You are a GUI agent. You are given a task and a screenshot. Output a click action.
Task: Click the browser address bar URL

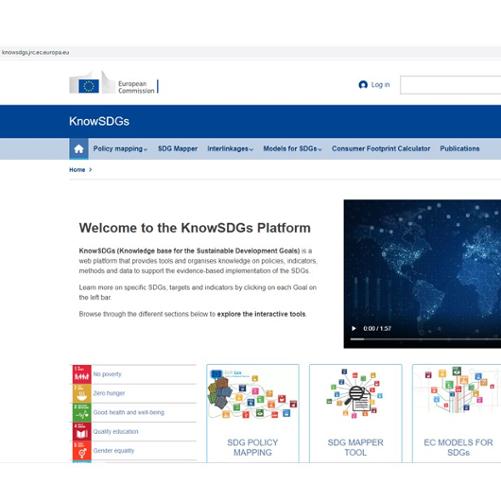coord(35,52)
